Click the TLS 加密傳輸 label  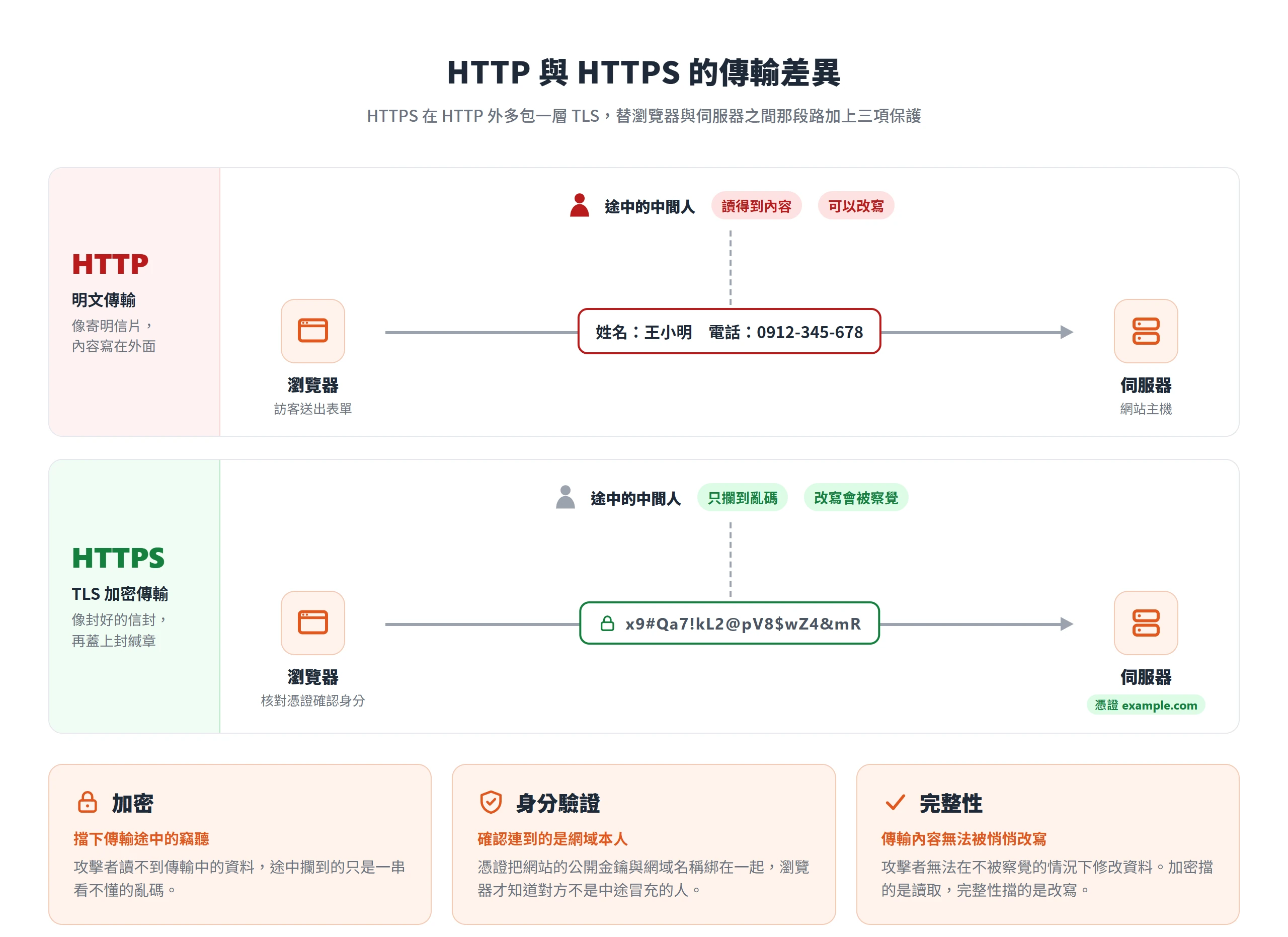click(120, 594)
